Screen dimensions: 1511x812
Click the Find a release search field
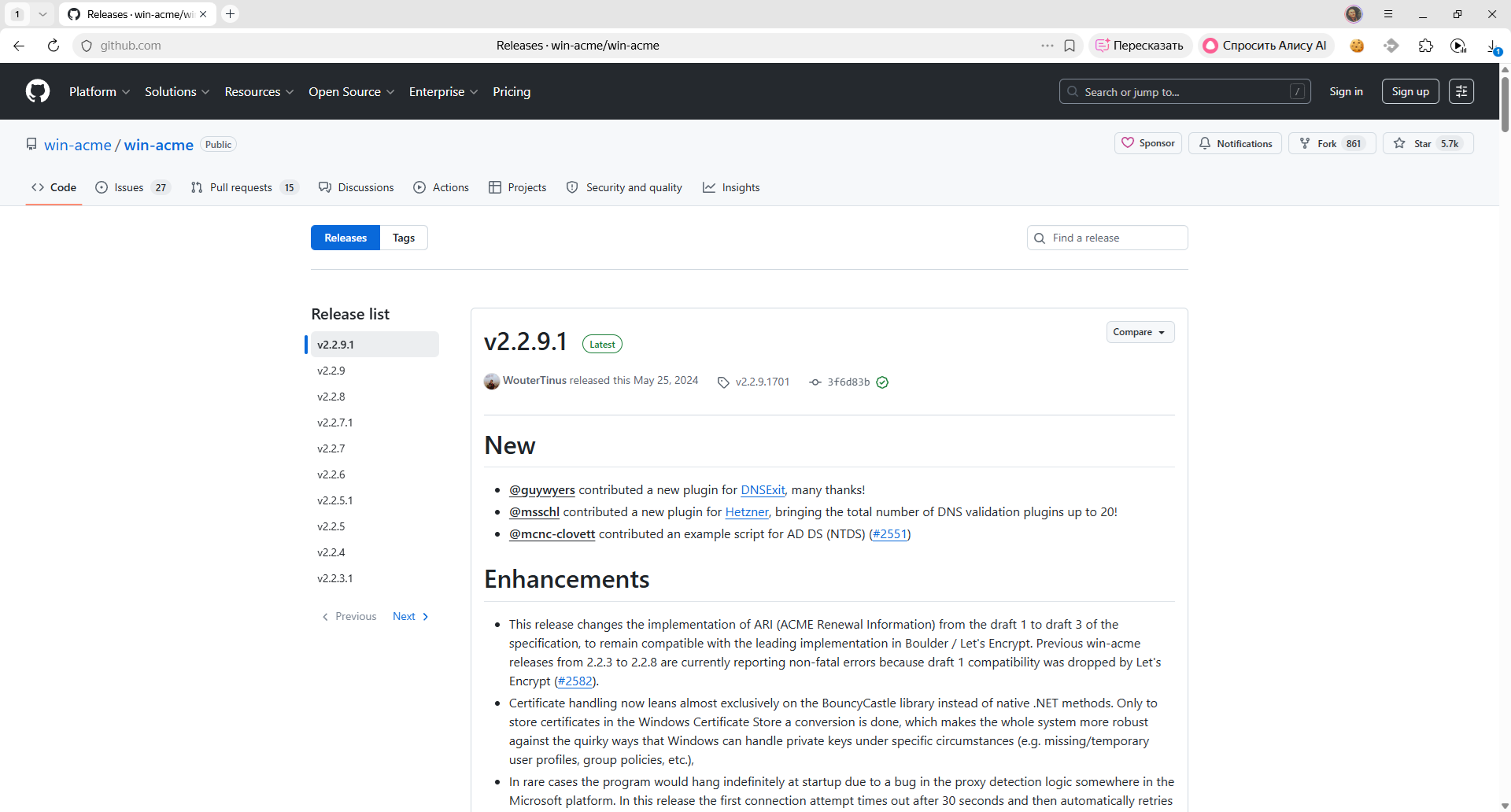tap(1107, 238)
